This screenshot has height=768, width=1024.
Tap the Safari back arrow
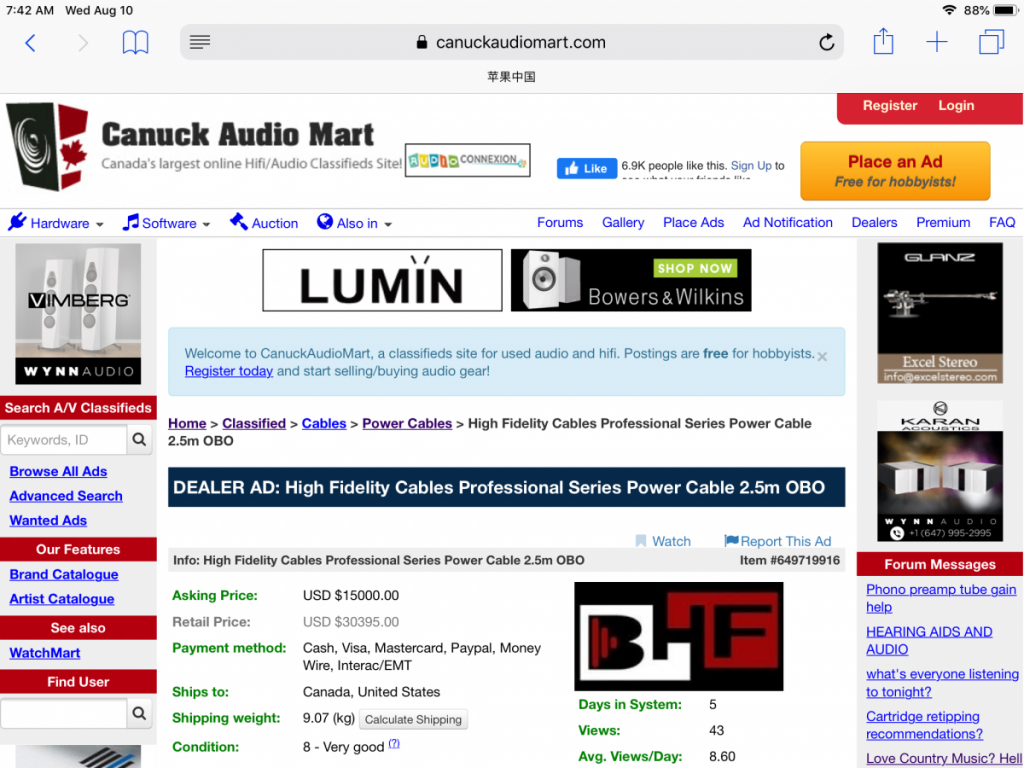coord(30,43)
